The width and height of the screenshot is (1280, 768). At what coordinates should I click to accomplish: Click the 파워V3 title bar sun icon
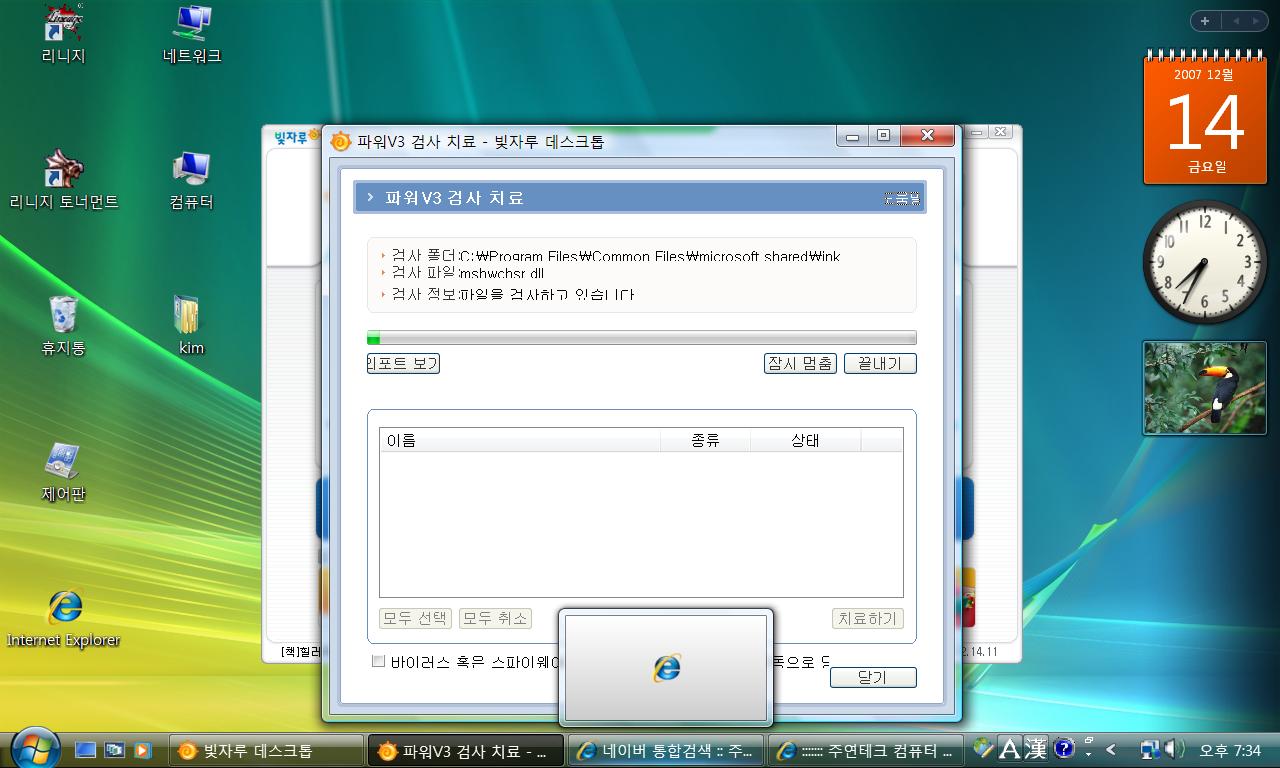coord(340,141)
